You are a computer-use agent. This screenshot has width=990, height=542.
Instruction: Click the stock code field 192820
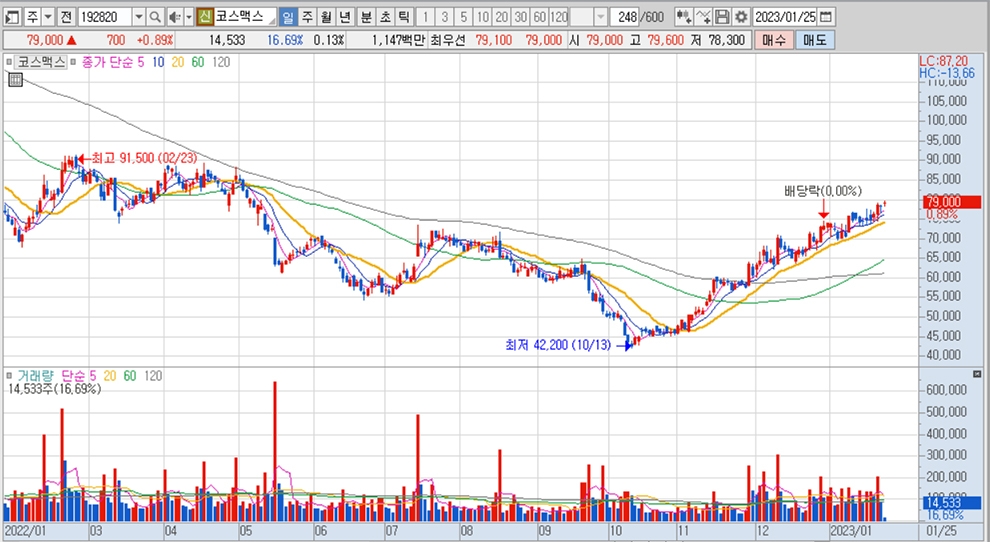point(105,16)
